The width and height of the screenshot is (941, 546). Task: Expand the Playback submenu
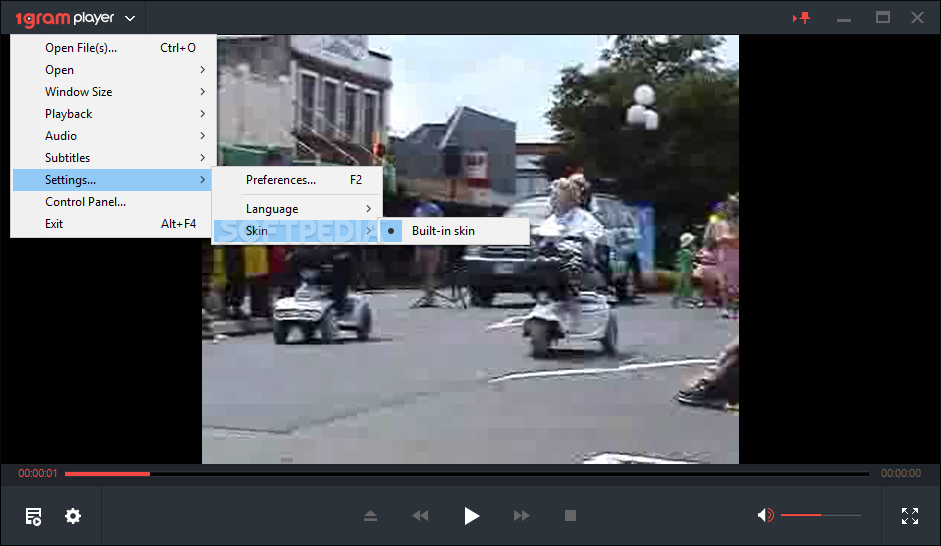112,114
